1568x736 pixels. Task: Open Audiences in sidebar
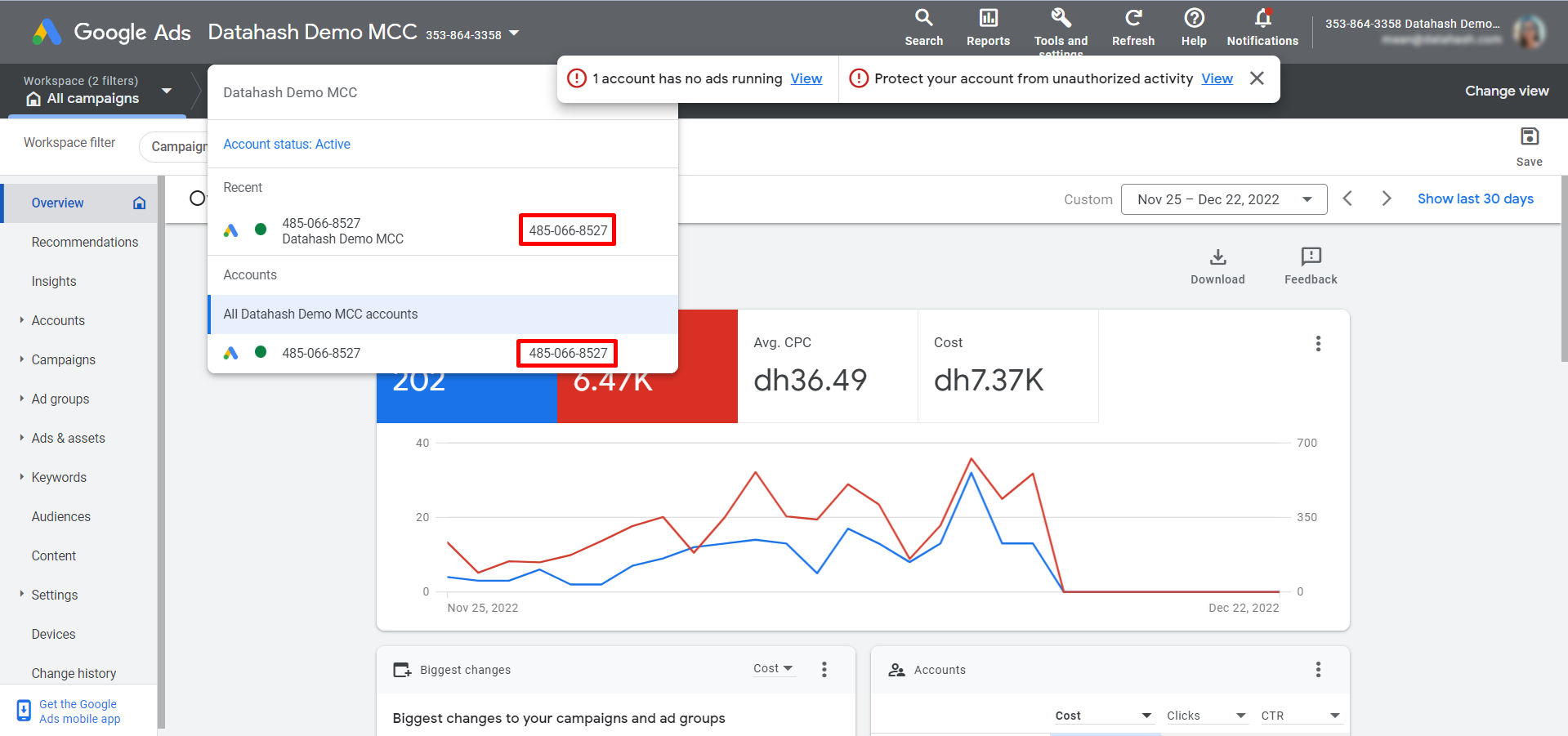click(x=61, y=516)
